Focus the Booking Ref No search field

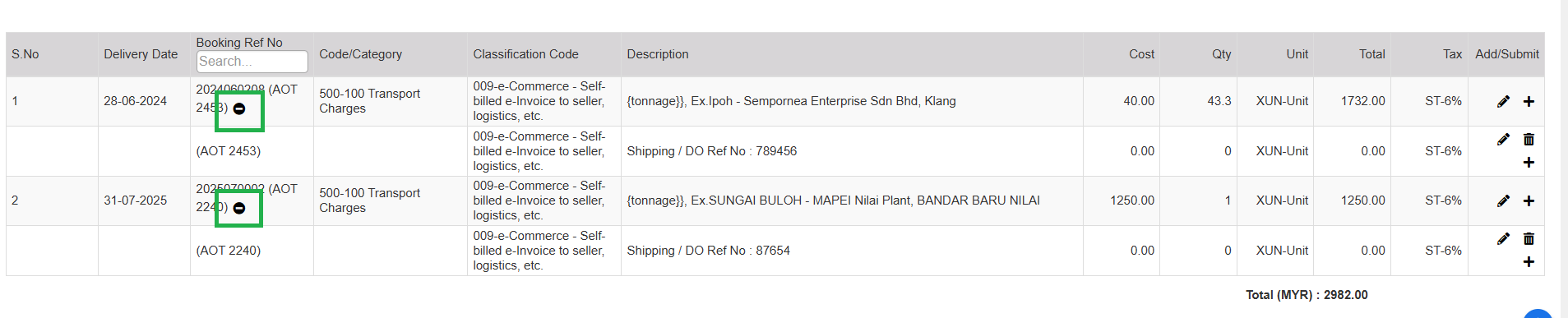[x=252, y=62]
